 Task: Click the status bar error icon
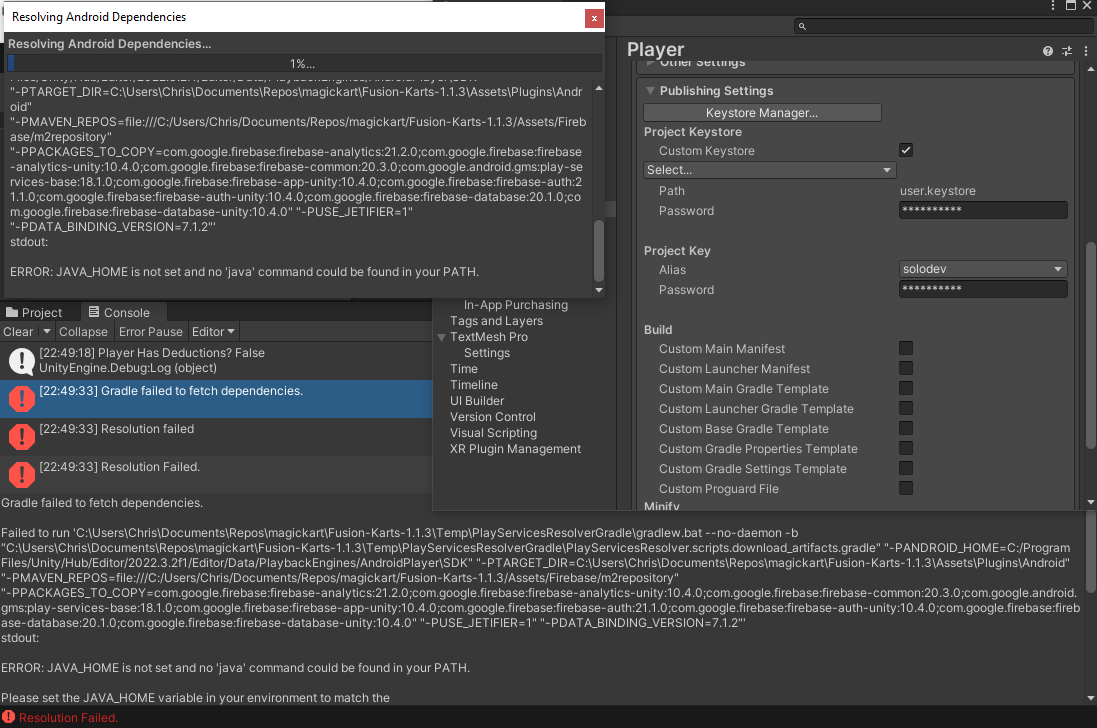pyautogui.click(x=8, y=717)
